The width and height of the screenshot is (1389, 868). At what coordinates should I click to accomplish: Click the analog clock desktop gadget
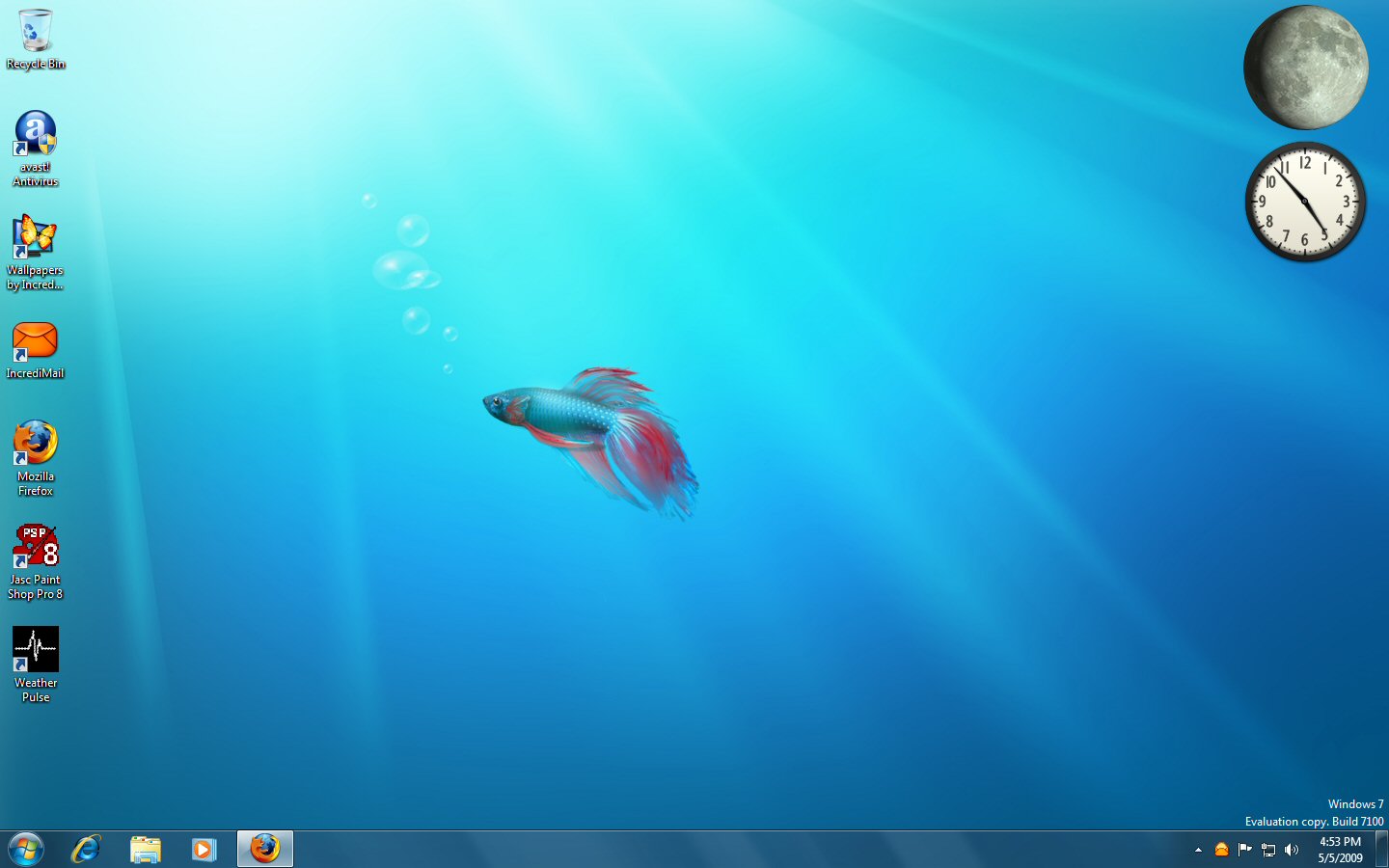[1305, 202]
